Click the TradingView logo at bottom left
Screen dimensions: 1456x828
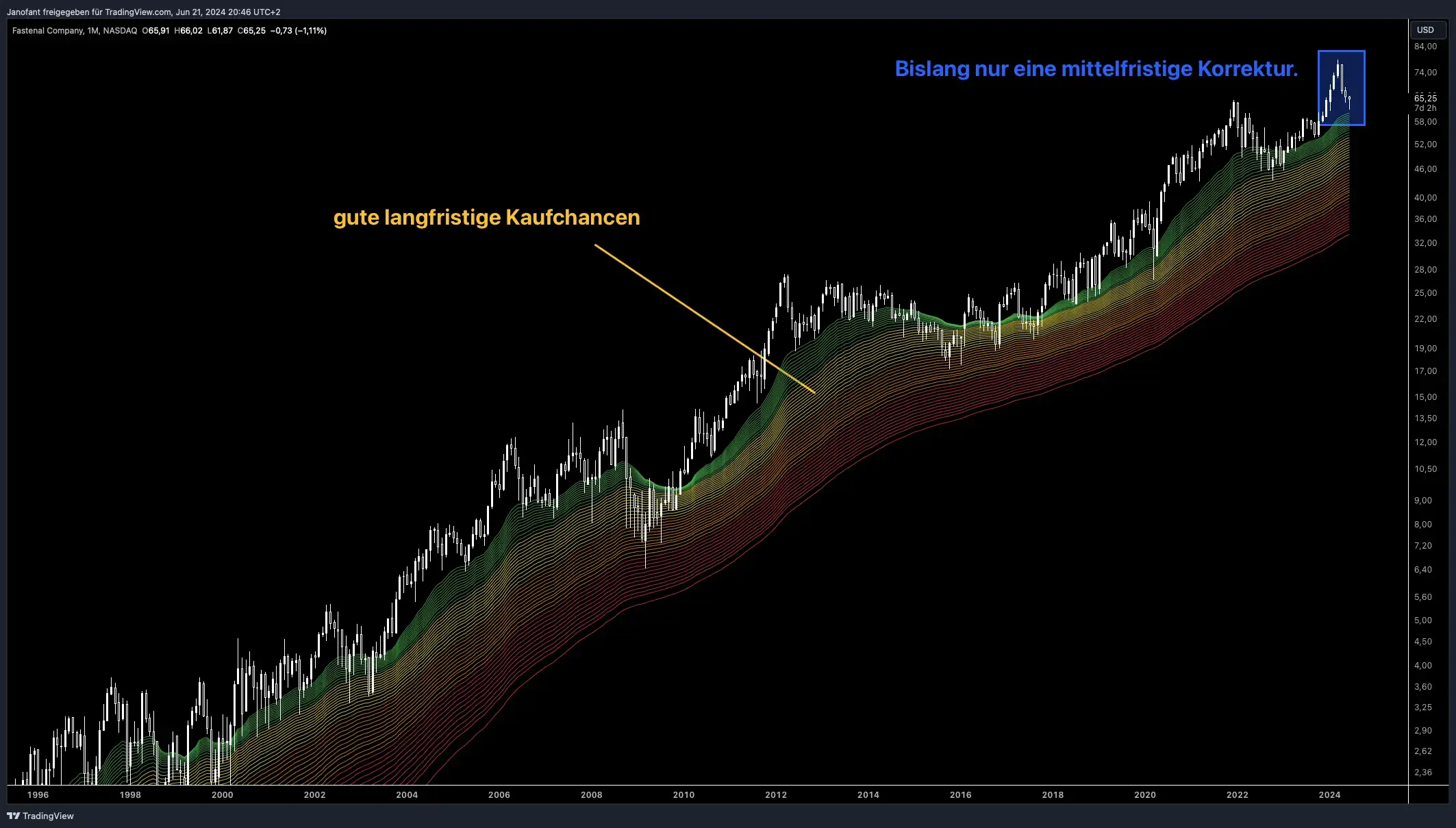point(40,816)
